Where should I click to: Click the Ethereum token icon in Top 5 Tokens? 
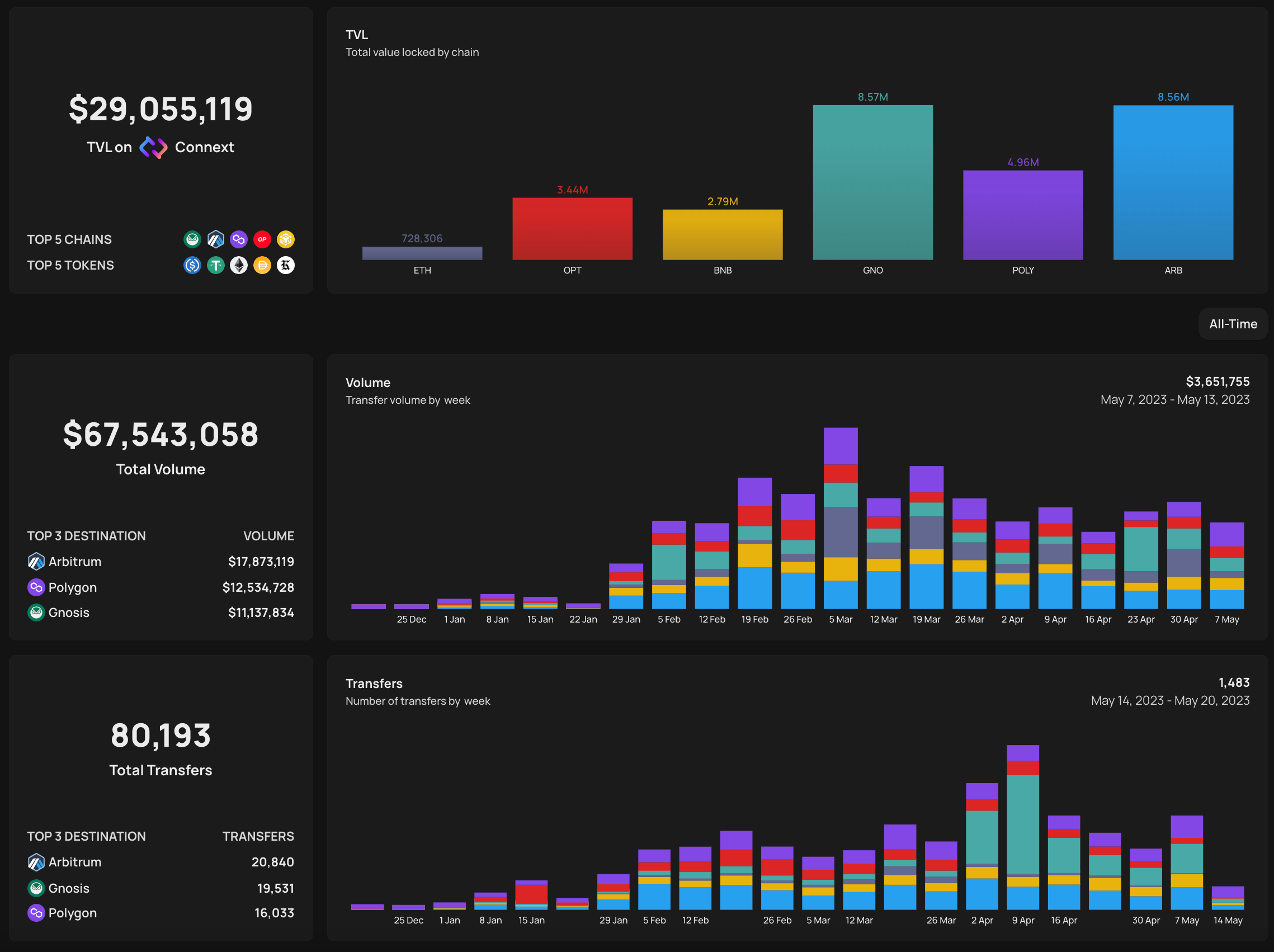click(x=238, y=265)
